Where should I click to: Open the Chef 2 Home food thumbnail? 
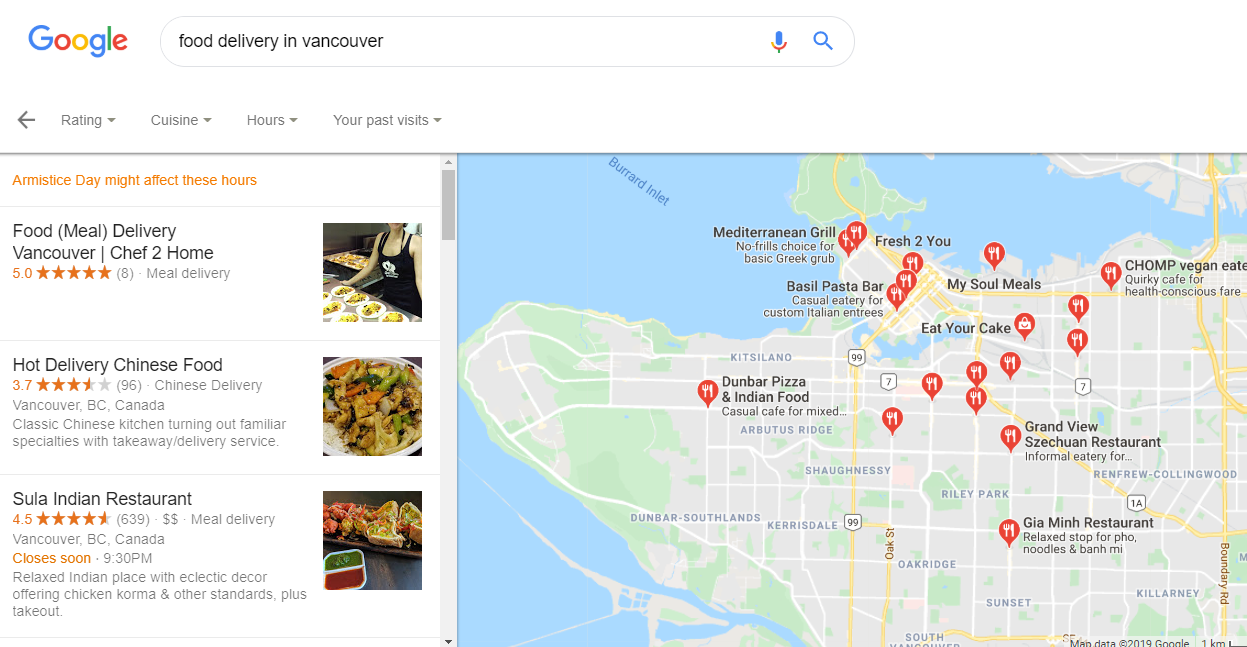(372, 272)
